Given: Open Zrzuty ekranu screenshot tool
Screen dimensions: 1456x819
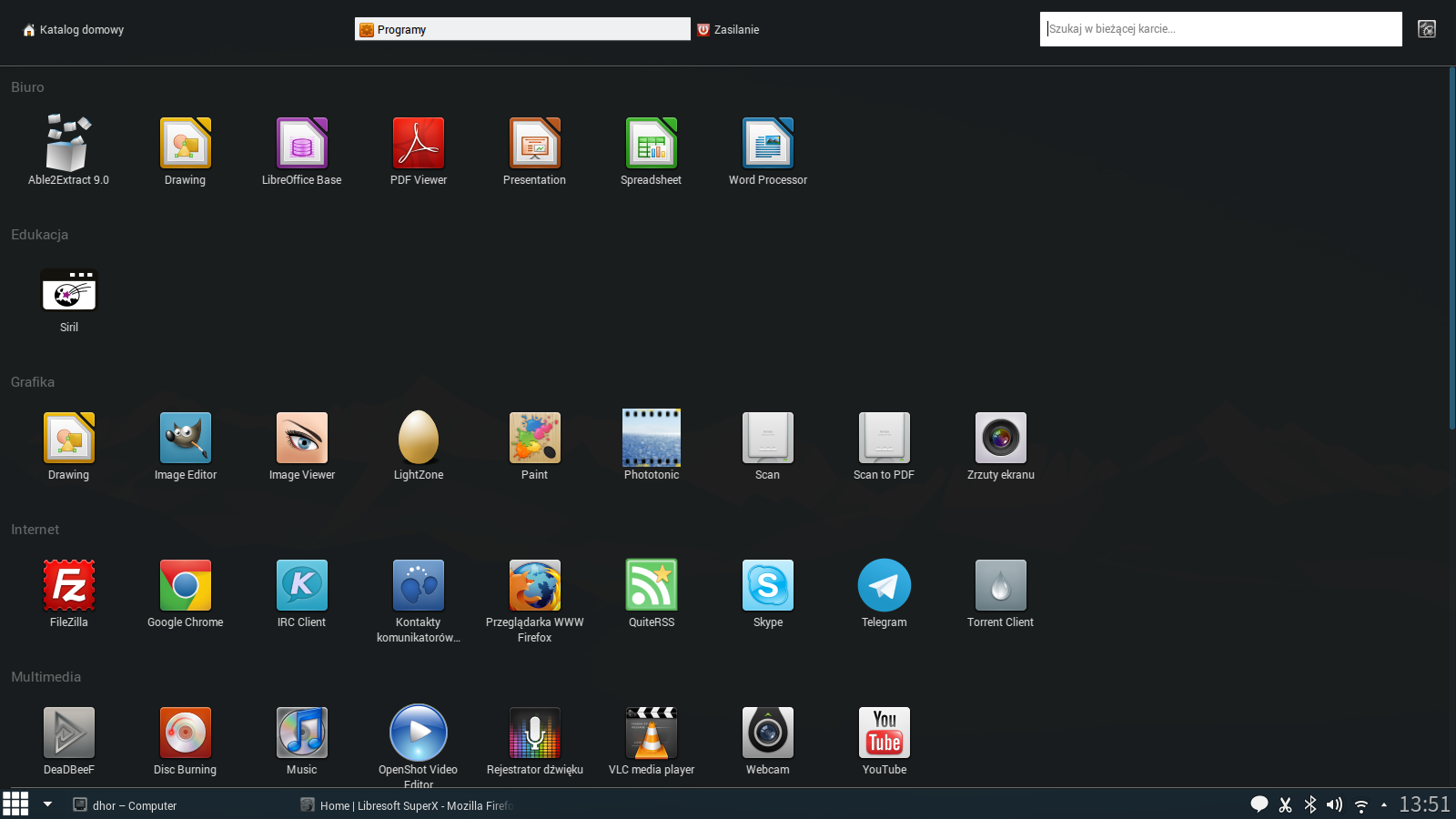Looking at the screenshot, I should point(1000,446).
